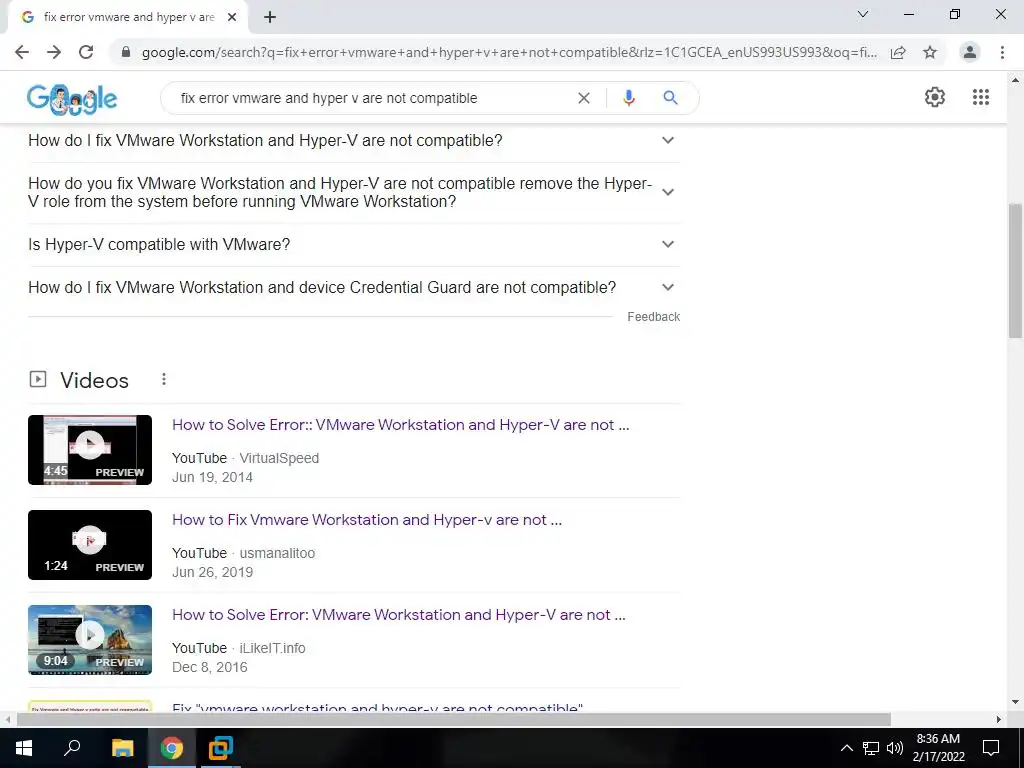Image resolution: width=1024 pixels, height=768 pixels.
Task: Click the vertical scrollbar thumb
Action: [1015, 271]
